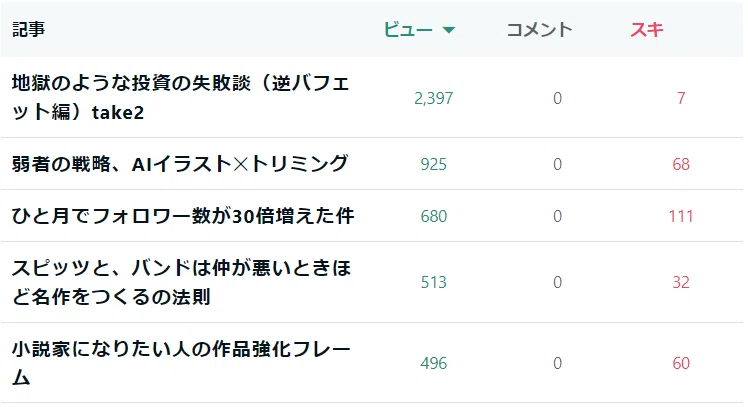This screenshot has width=748, height=407.
Task: Open article 弱者の戦略、AIイラスト×トリミング
Action: [180, 164]
